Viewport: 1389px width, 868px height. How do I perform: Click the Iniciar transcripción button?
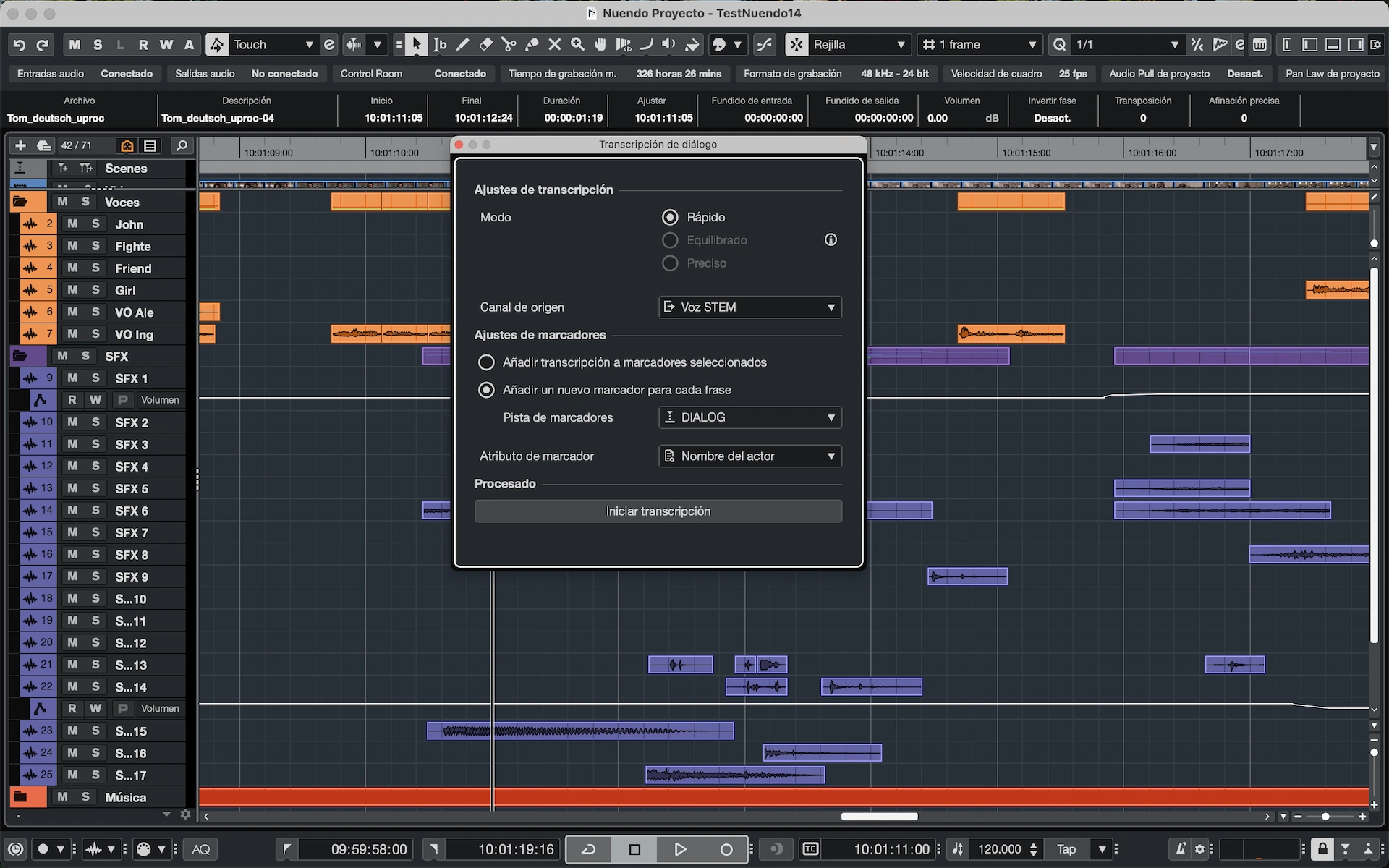658,511
